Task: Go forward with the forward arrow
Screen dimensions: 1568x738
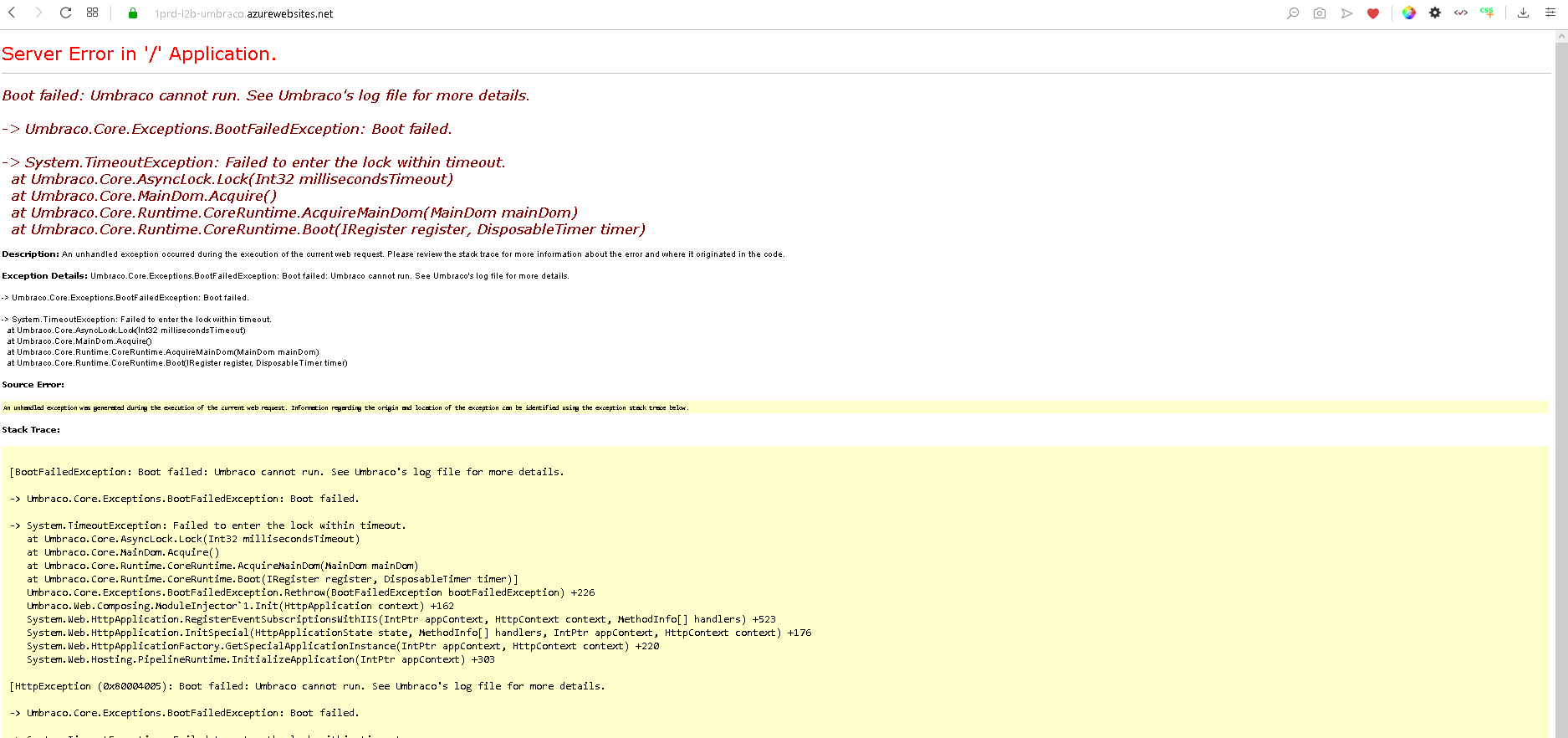Action: (x=38, y=13)
